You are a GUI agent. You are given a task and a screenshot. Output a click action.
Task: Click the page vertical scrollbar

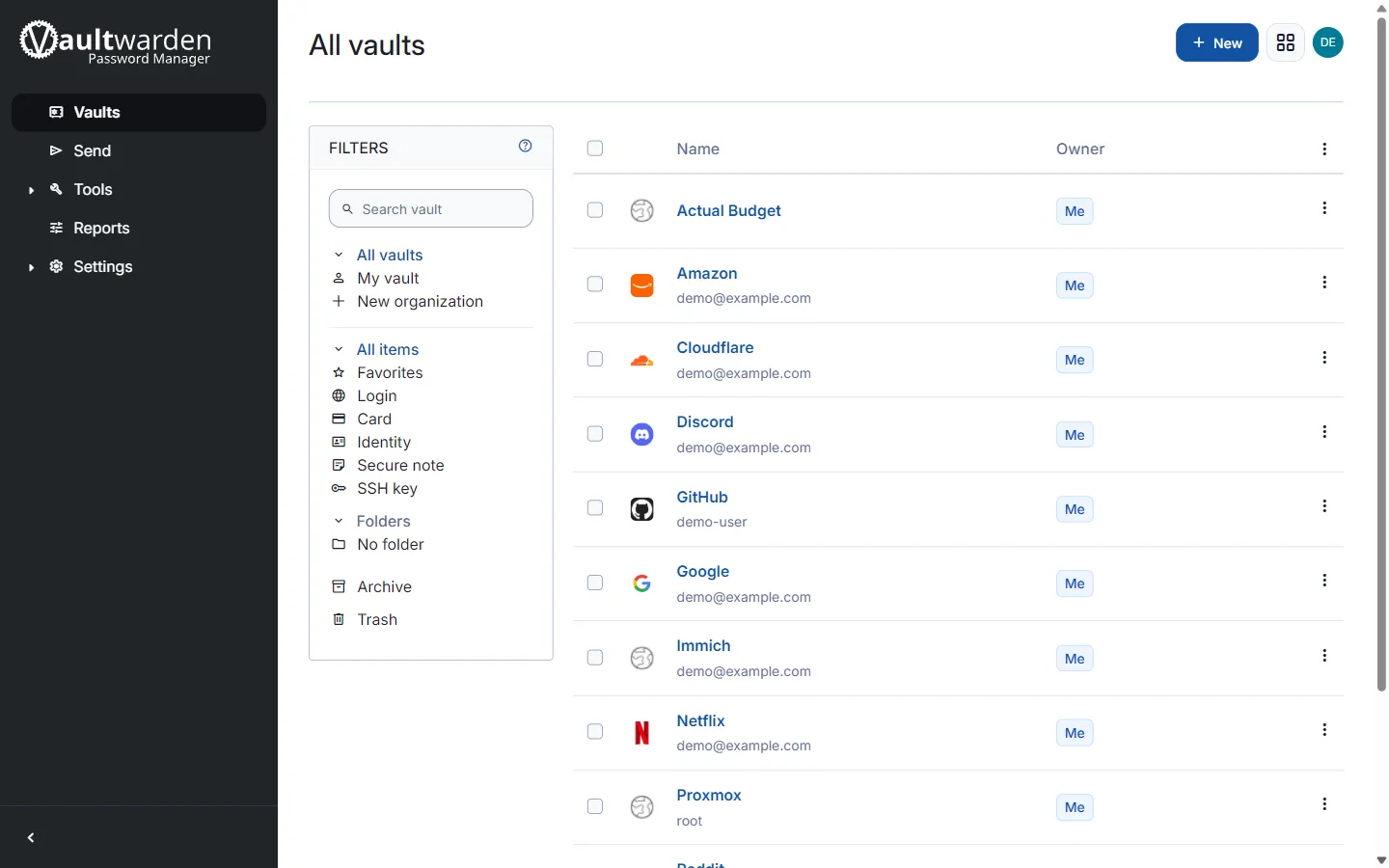tap(1381, 354)
